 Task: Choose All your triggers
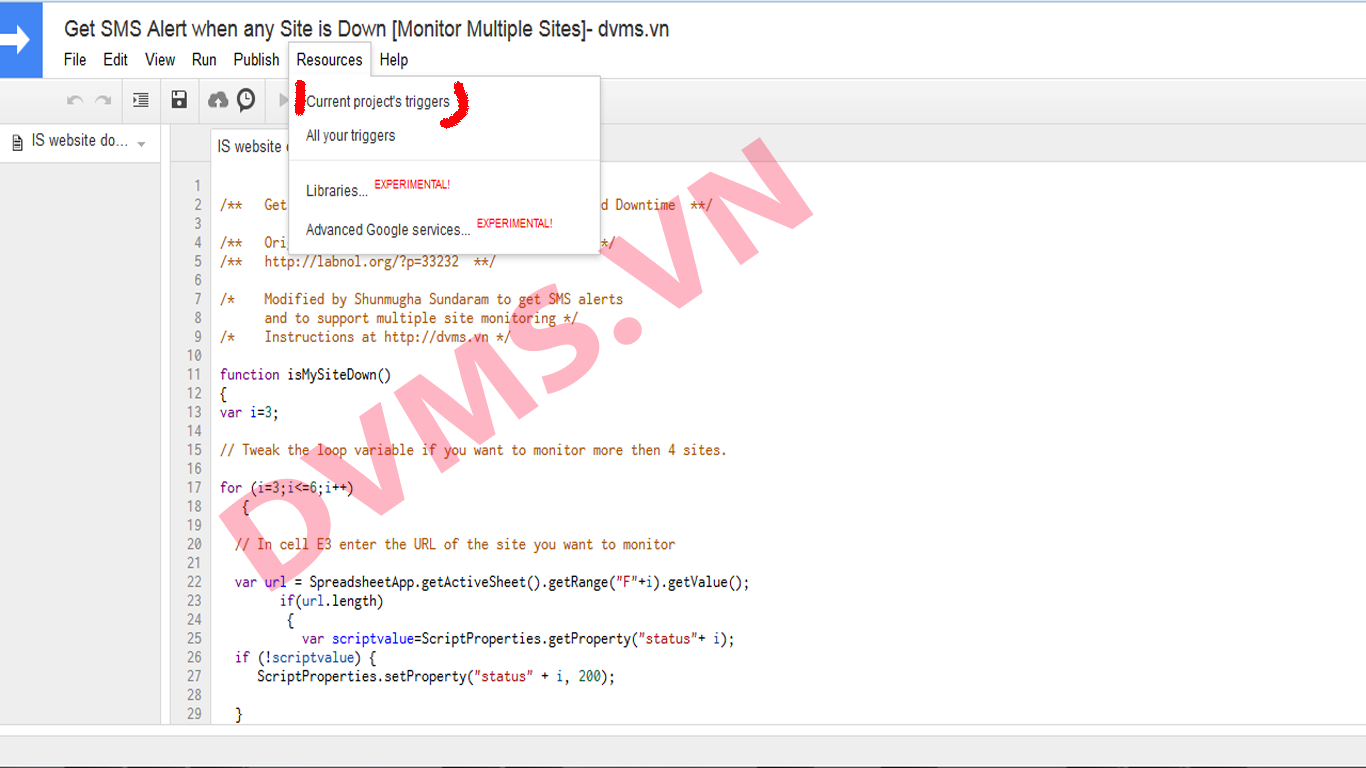click(350, 136)
